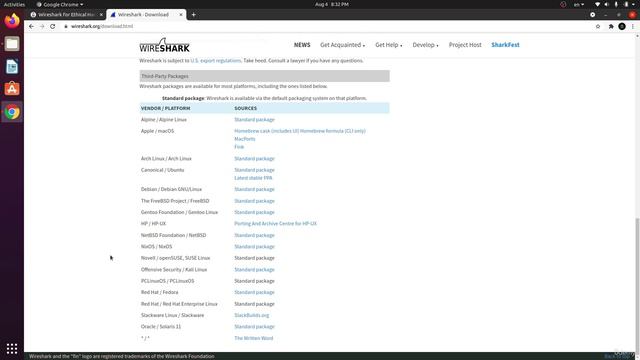
Task: Open Porting And Archive Centre for HP-UX
Action: point(276,224)
